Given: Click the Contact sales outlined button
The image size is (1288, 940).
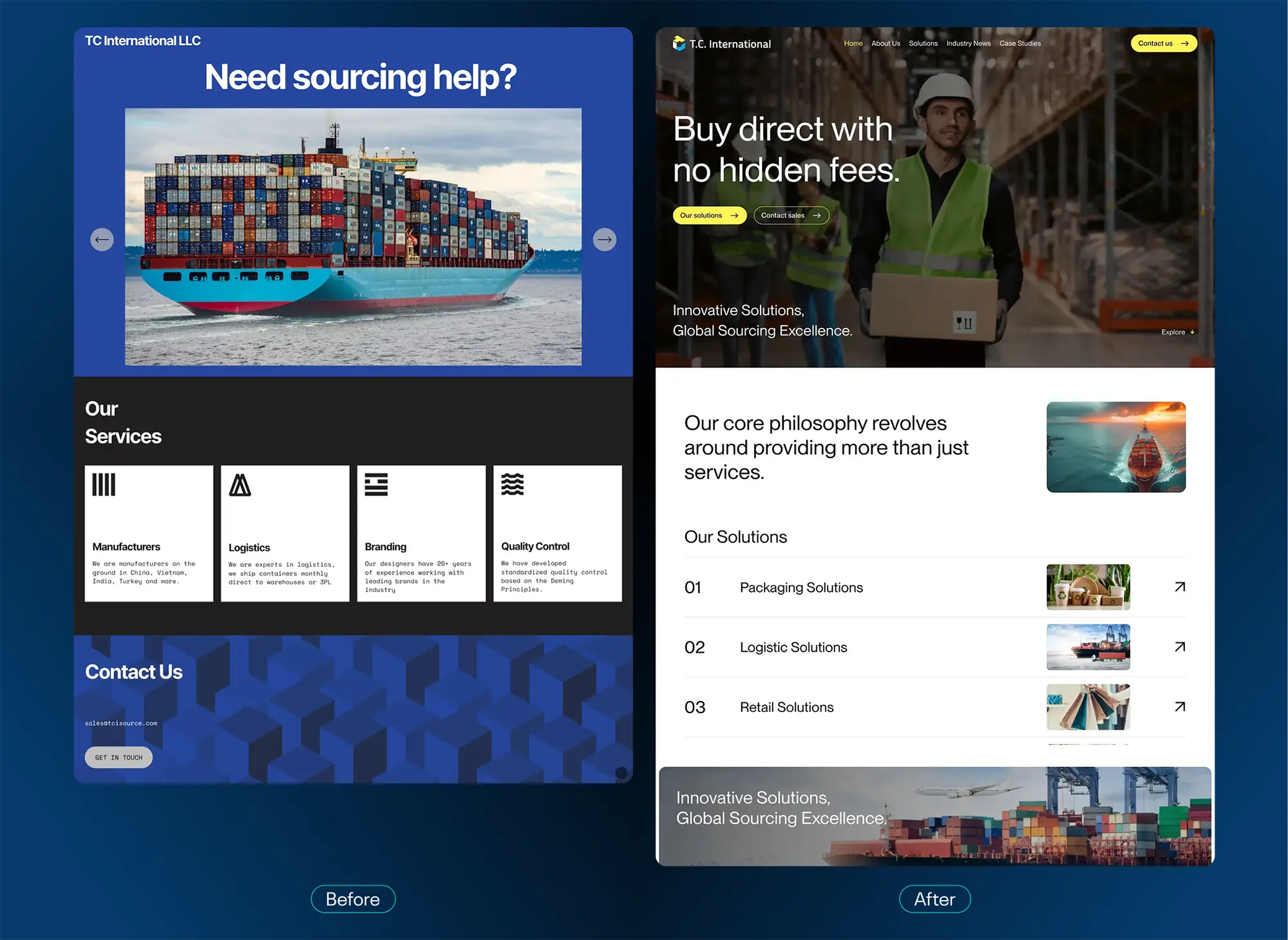Looking at the screenshot, I should coord(791,215).
